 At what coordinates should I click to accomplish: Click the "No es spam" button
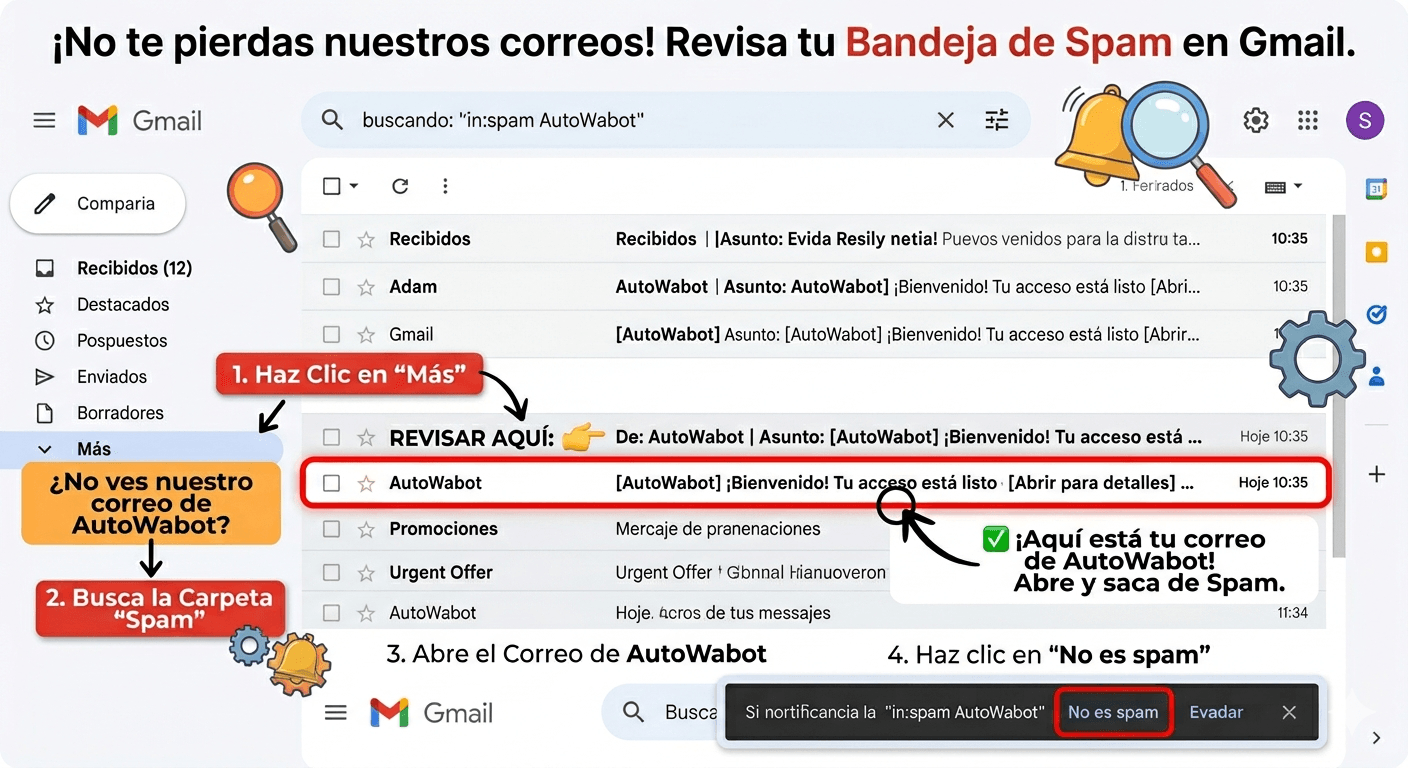[1113, 713]
